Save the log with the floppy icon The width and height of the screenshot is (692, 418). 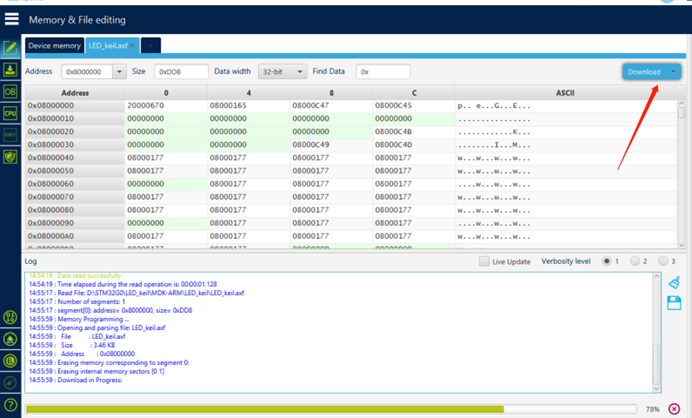click(674, 303)
